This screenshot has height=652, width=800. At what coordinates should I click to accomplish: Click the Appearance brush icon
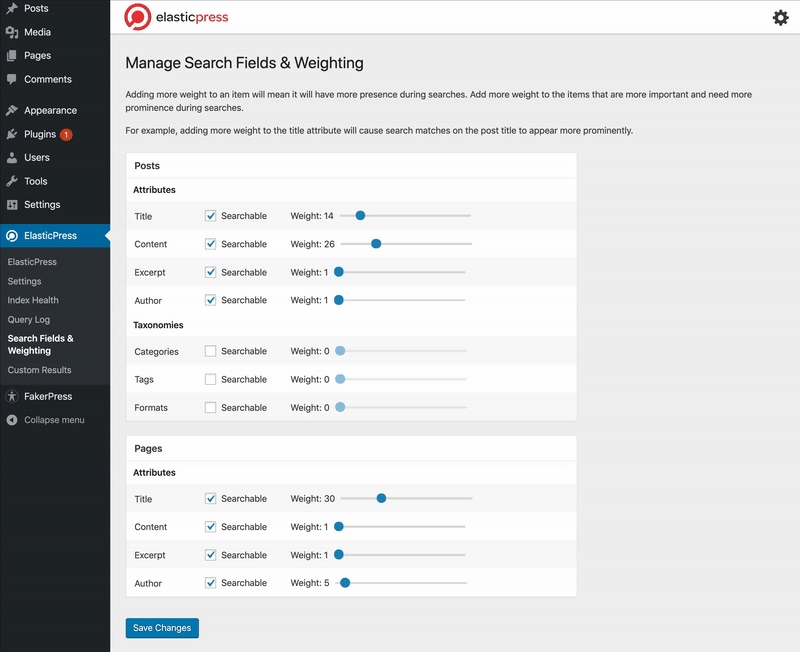pos(12,110)
